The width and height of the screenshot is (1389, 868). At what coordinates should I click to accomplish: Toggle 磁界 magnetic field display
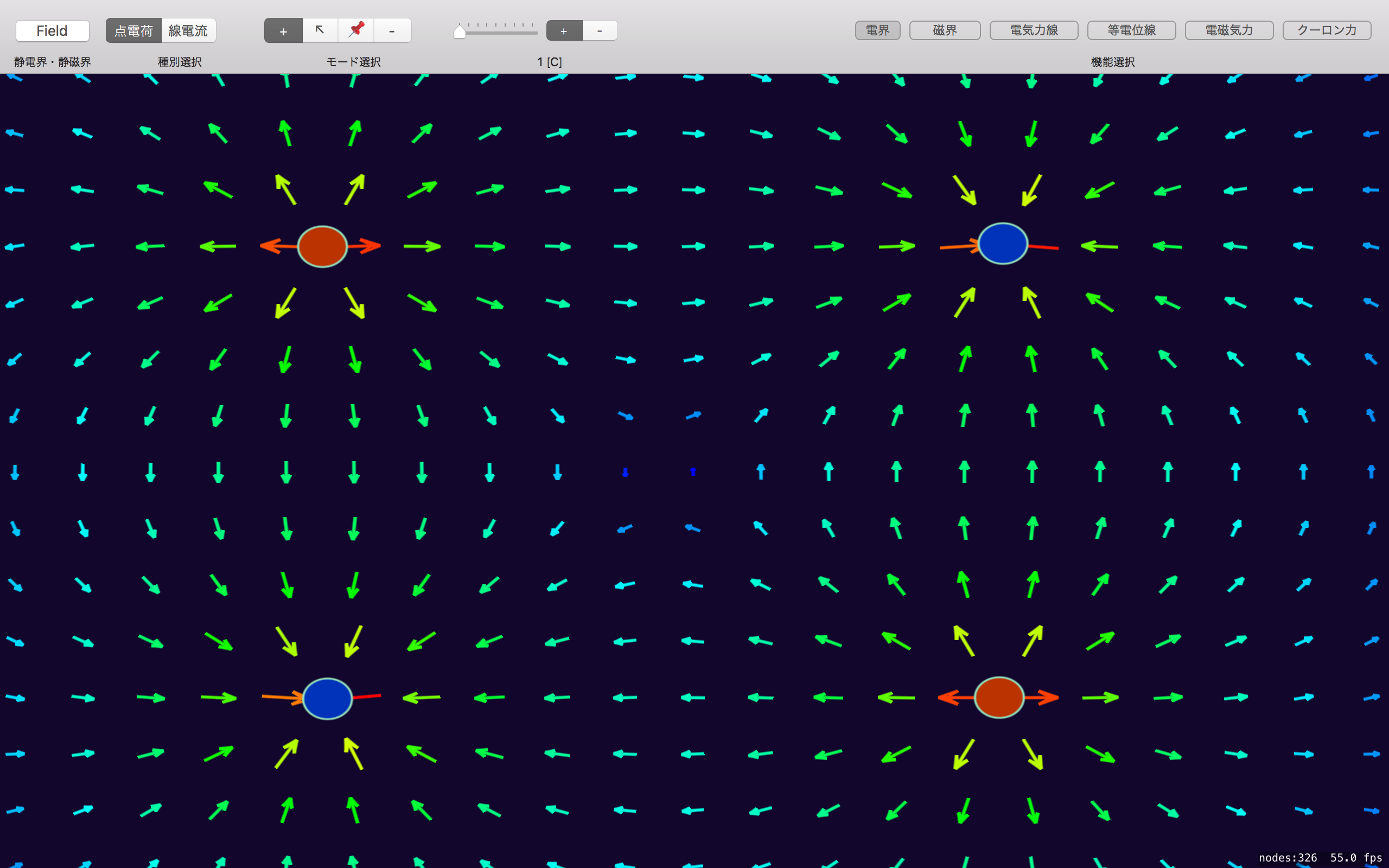(945, 30)
